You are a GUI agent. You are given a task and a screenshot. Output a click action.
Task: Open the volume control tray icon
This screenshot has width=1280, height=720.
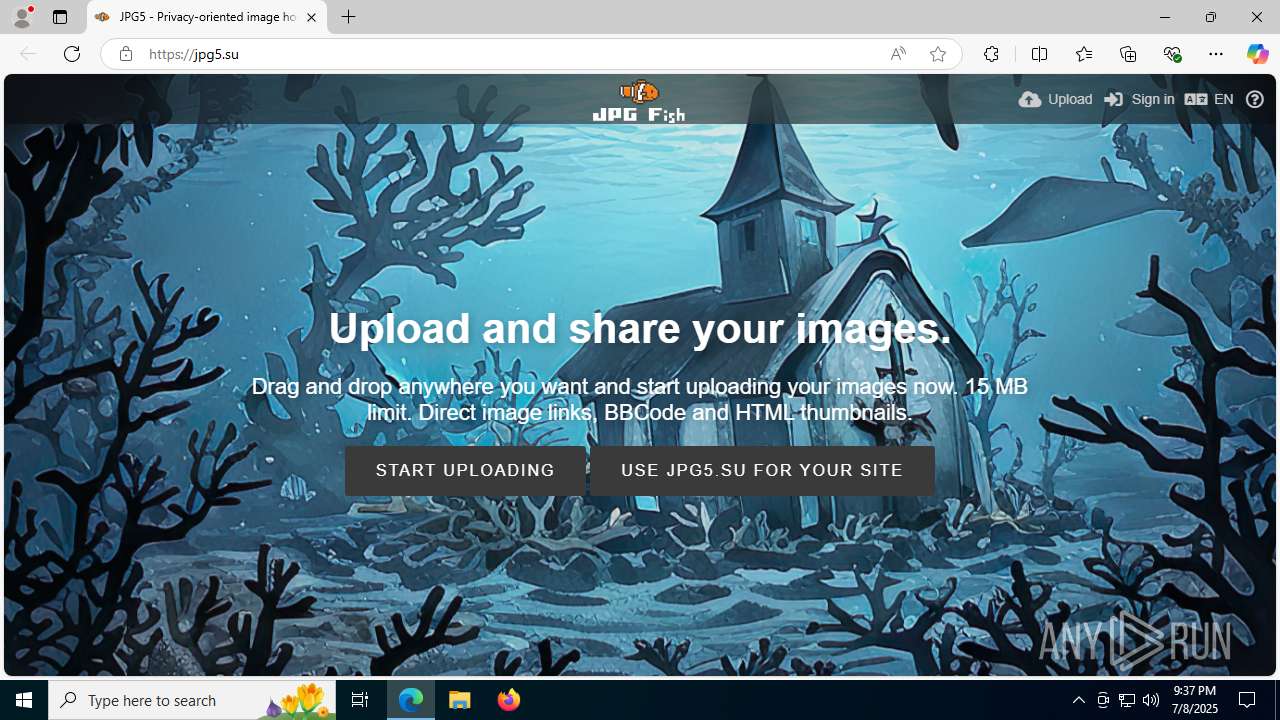[x=1151, y=700]
